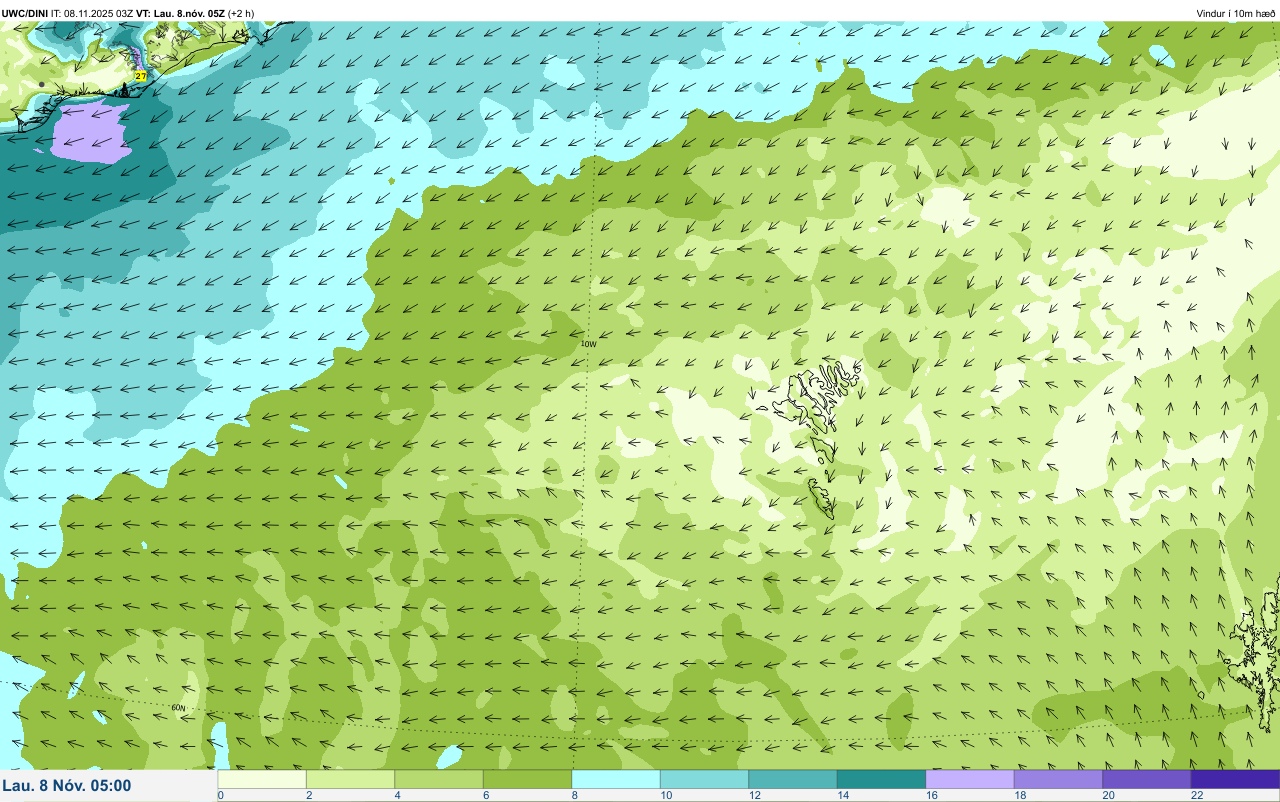
Task: Click the '(+2 h)' forecast offset text
Action: pyautogui.click(x=241, y=13)
